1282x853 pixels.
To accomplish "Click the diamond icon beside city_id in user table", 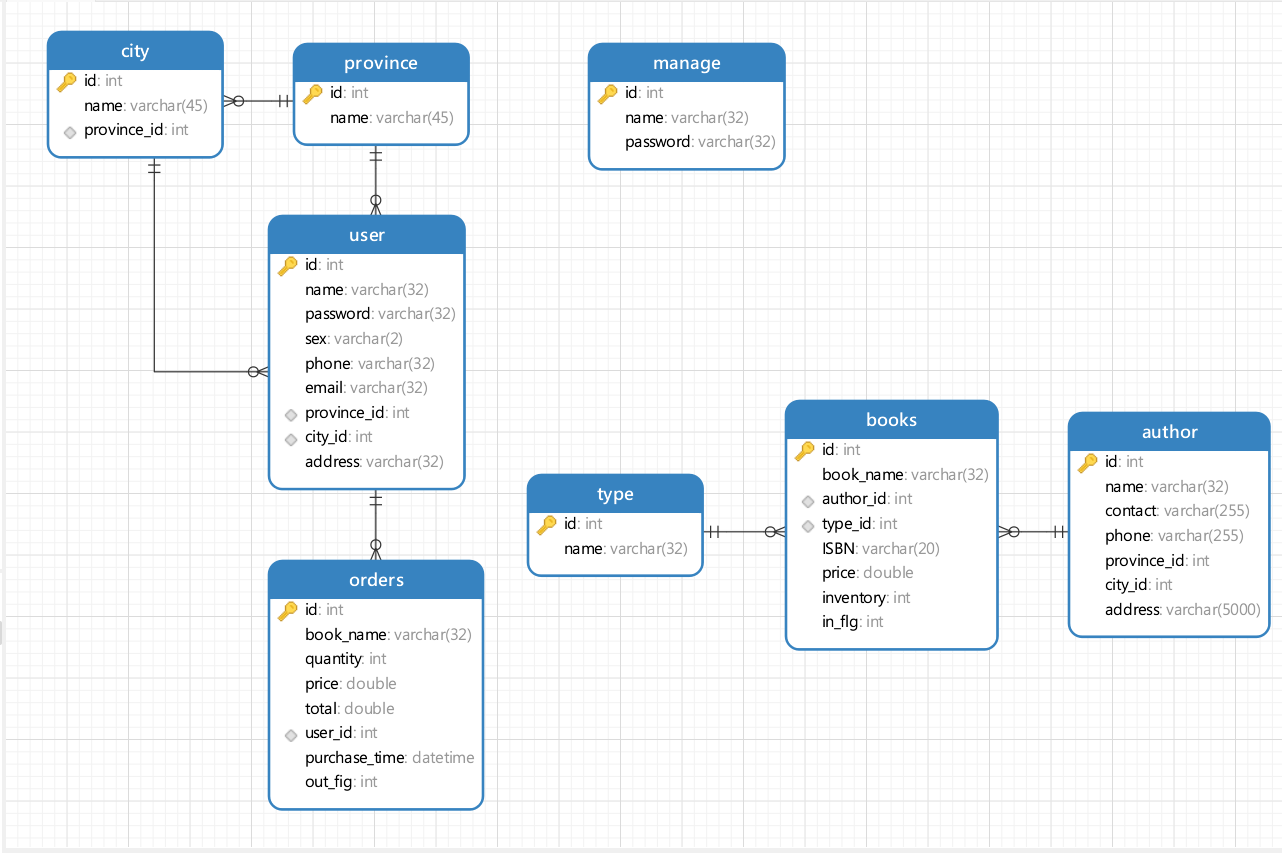I will click(290, 438).
